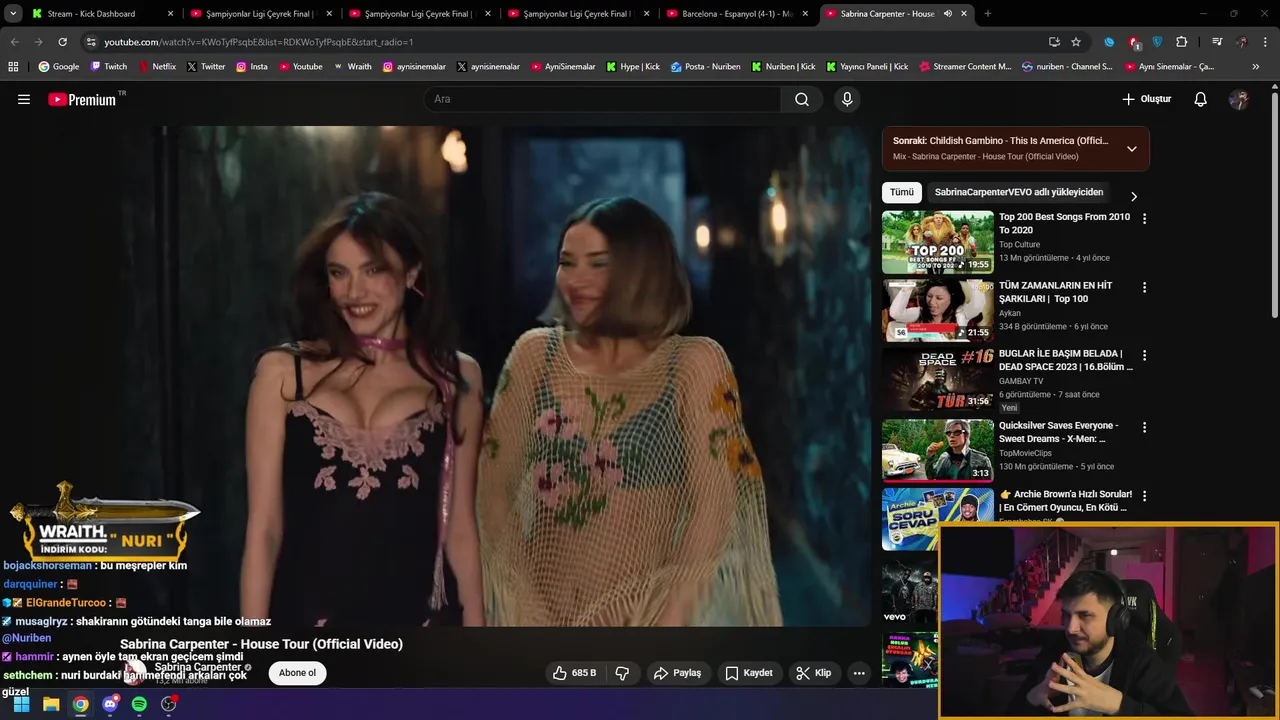Viewport: 1280px width, 720px height.
Task: Go back to previous page
Action: click(14, 42)
